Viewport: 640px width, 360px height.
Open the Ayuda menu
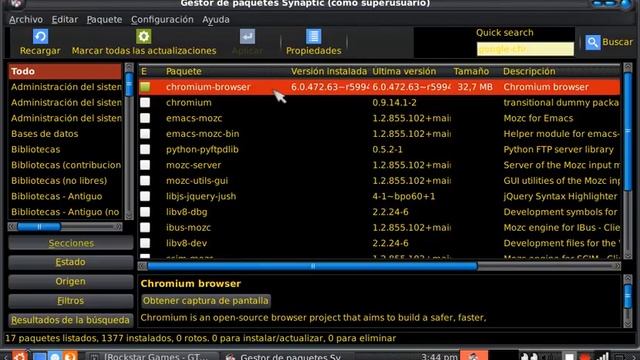pos(216,20)
